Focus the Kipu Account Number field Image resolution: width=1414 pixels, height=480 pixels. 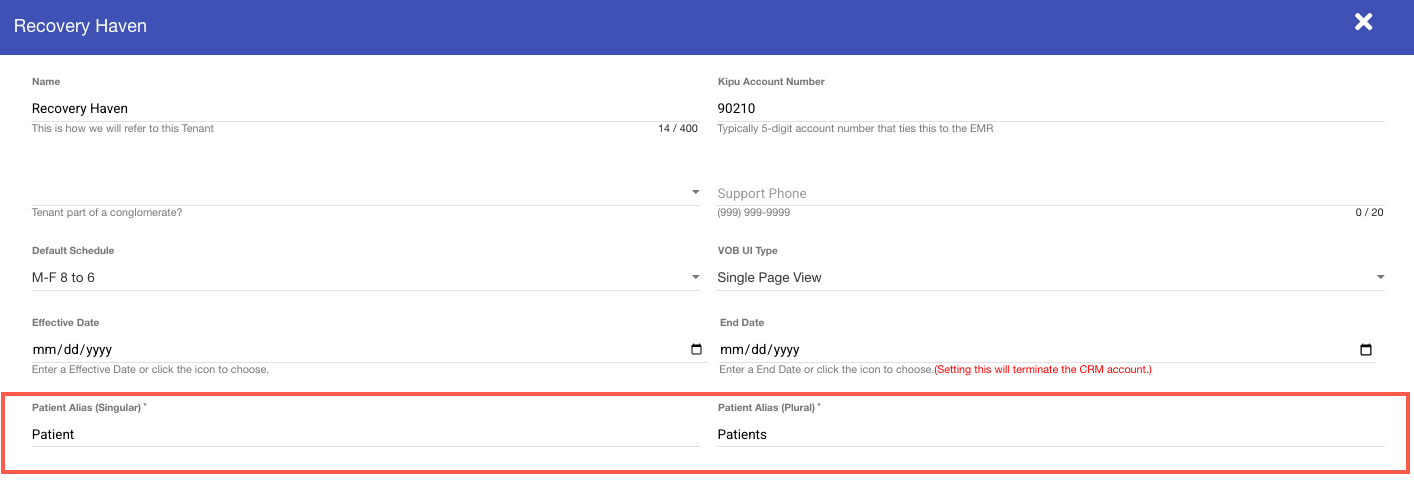[1050, 108]
